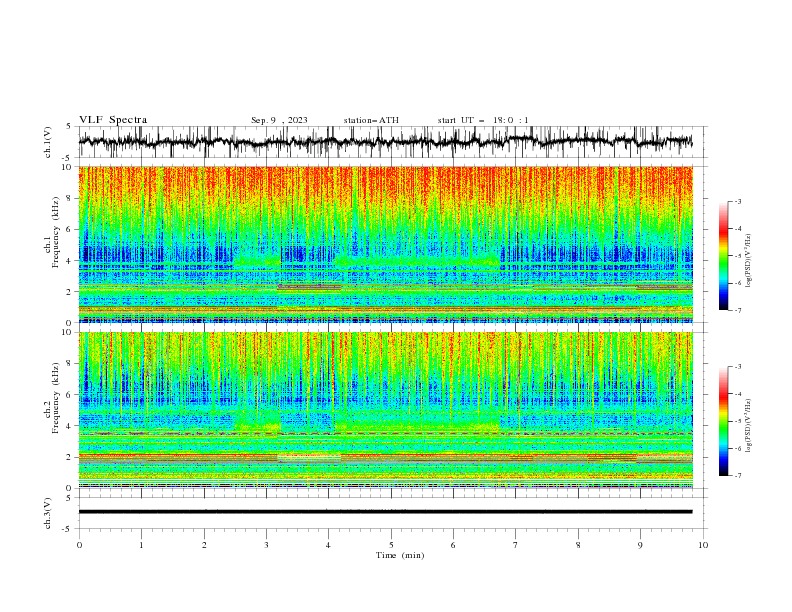Click the ch.1 voltage waveform trace
This screenshot has height=612, width=792.
385,141
